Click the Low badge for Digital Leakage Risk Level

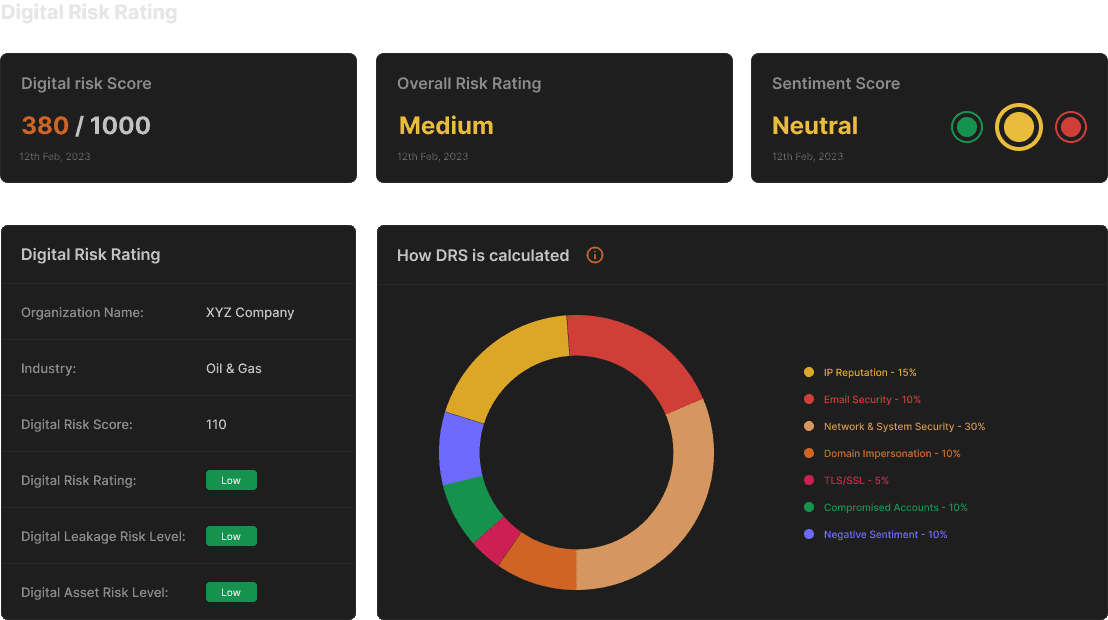click(231, 536)
